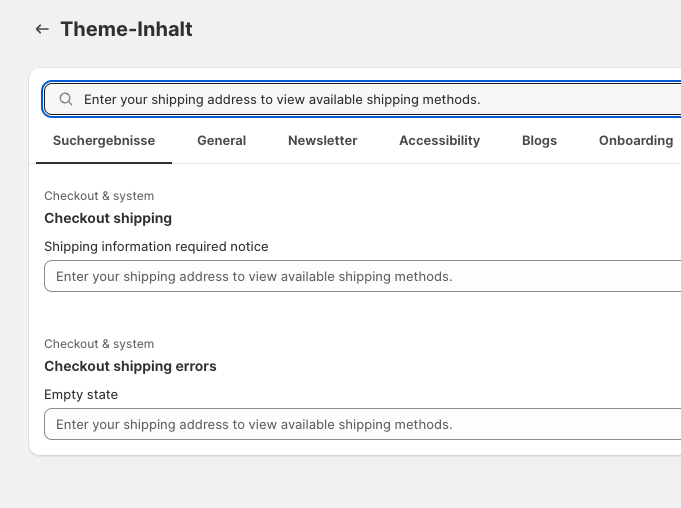Viewport: 681px width, 508px height.
Task: Click the Empty state field label
Action: 81,394
